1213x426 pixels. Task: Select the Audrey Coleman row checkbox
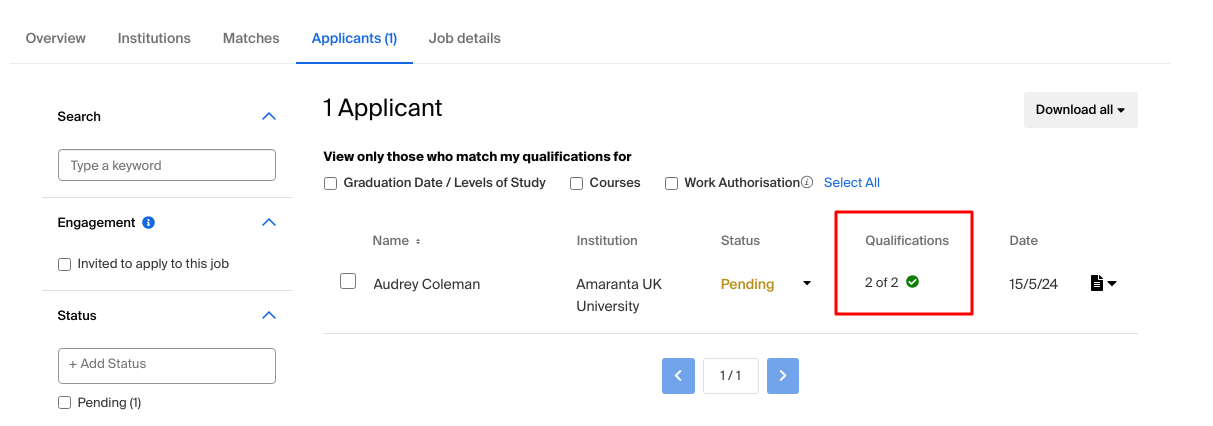[x=348, y=282]
